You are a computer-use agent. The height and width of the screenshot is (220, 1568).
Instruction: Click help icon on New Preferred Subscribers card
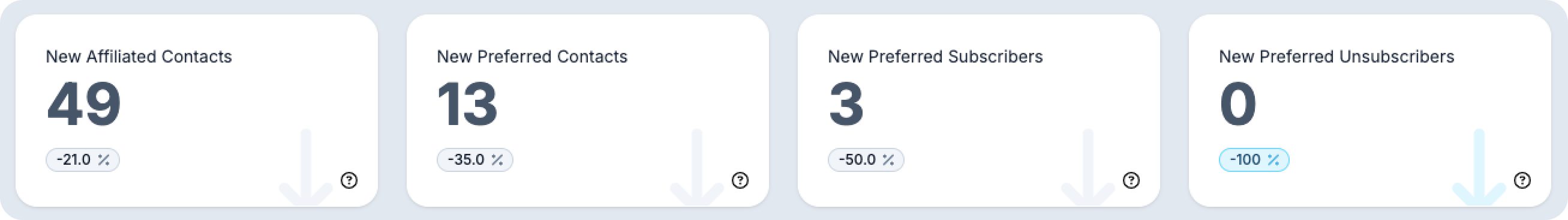(1131, 180)
